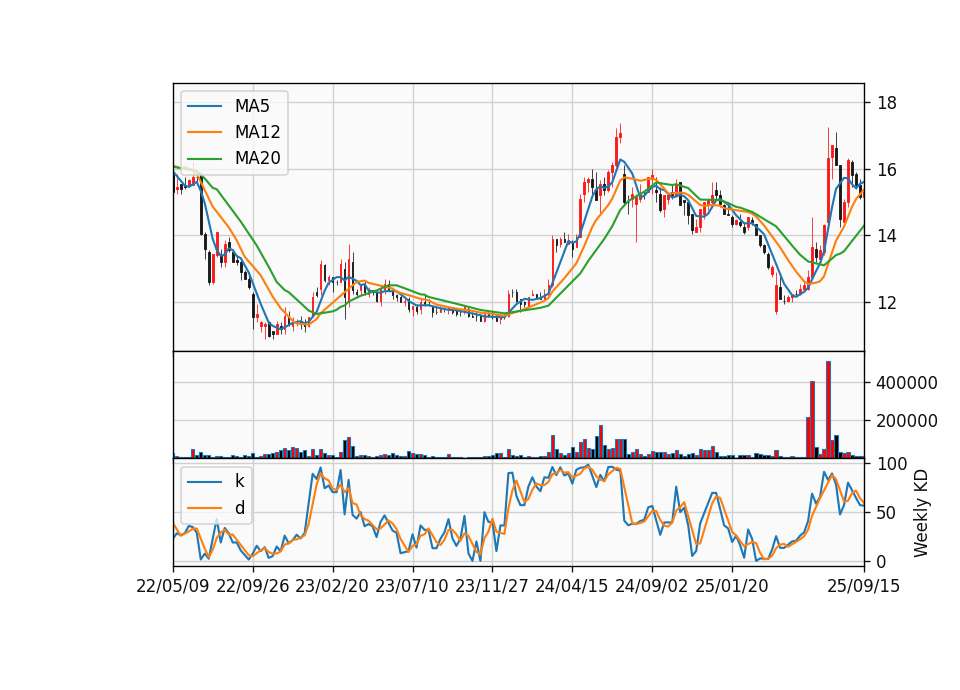This screenshot has height=690, width=960.
Task: Click the 23/02/20 date tick label
Action: 332,587
